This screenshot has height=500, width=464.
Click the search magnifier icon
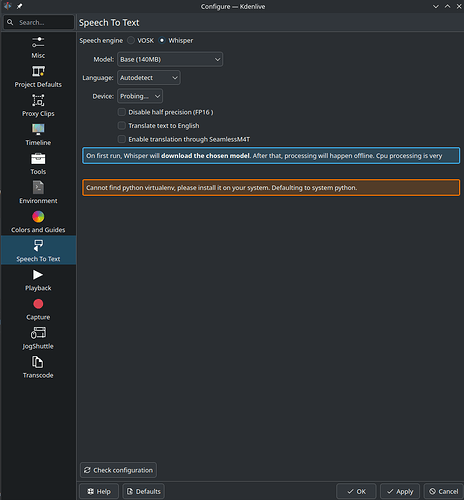pyautogui.click(x=10, y=22)
